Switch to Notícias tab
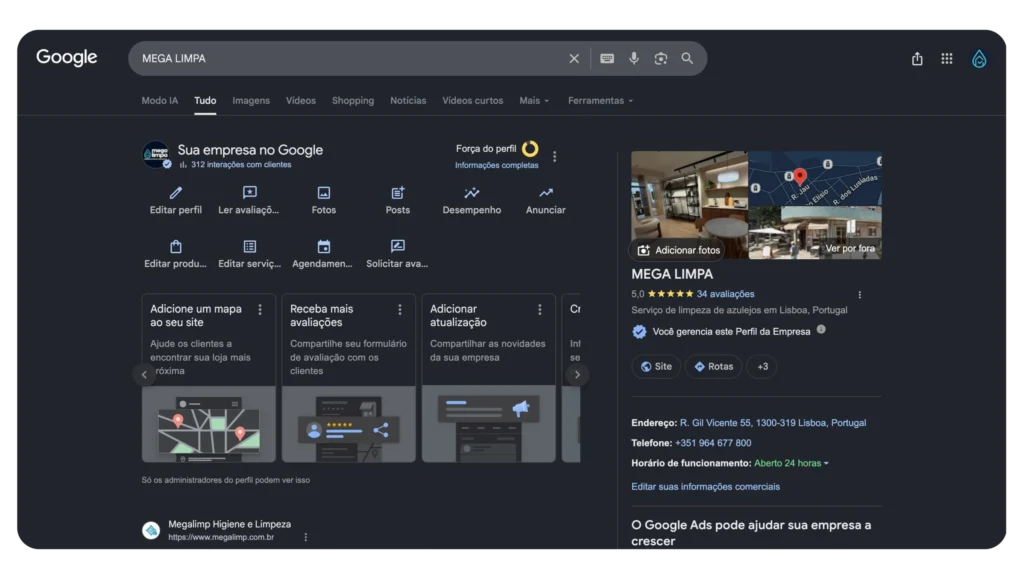This screenshot has height=579, width=1024. click(x=408, y=101)
